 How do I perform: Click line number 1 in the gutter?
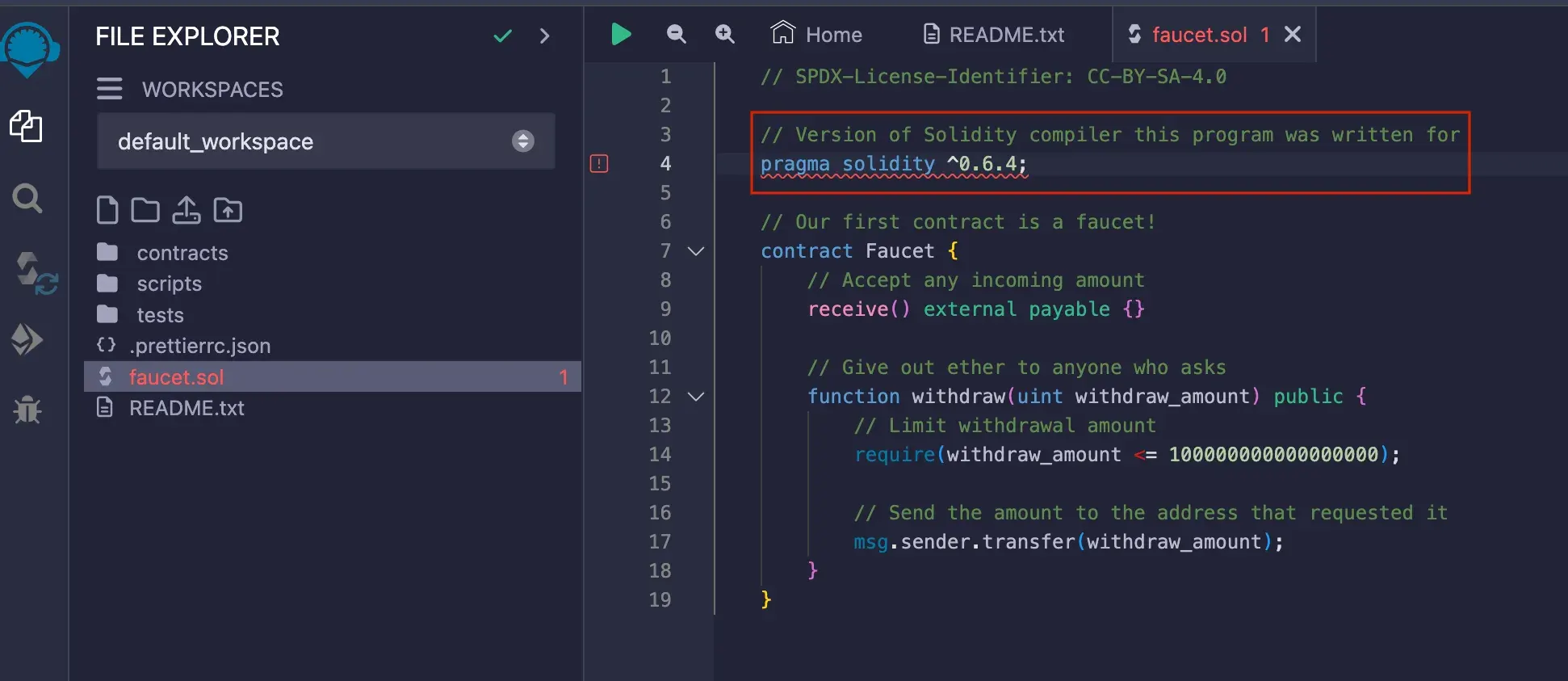click(665, 77)
